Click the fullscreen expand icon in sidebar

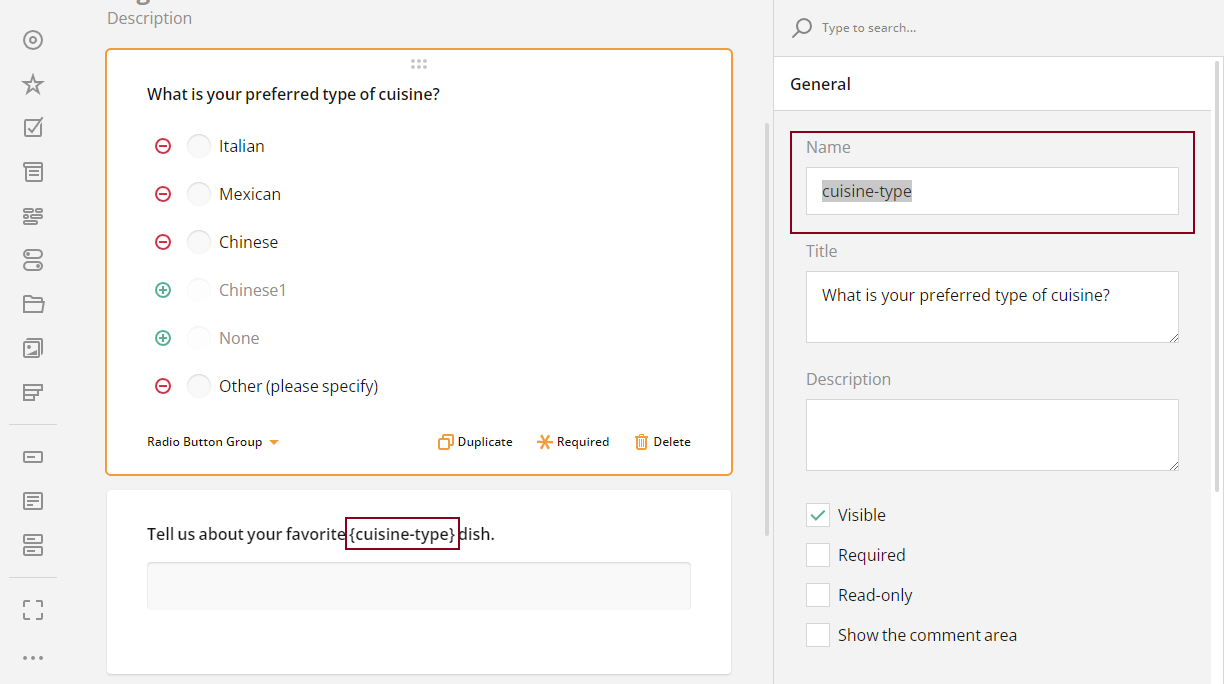(x=32, y=609)
